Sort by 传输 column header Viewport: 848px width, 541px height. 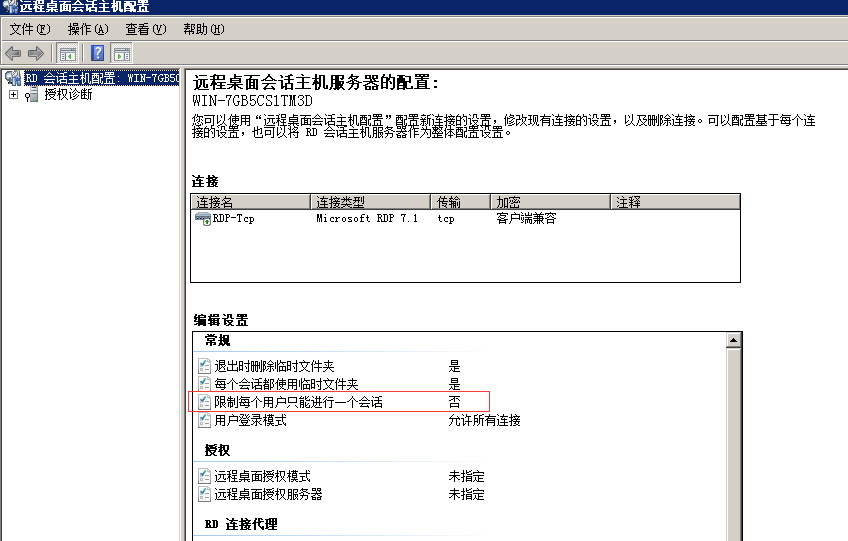point(460,202)
